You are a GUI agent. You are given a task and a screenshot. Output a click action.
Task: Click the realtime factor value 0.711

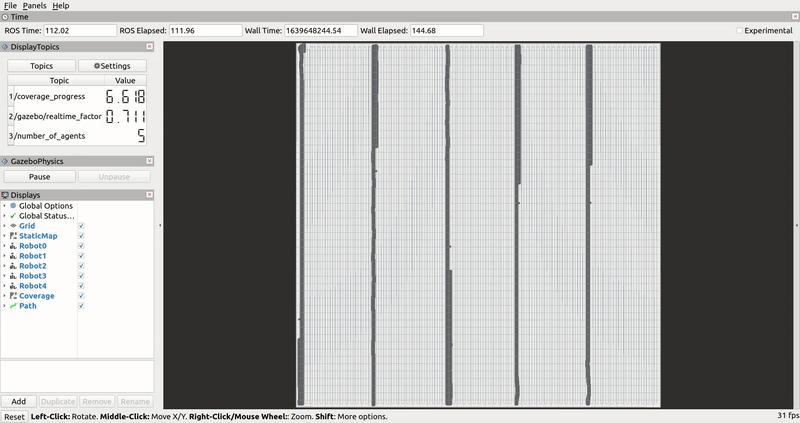(126, 116)
